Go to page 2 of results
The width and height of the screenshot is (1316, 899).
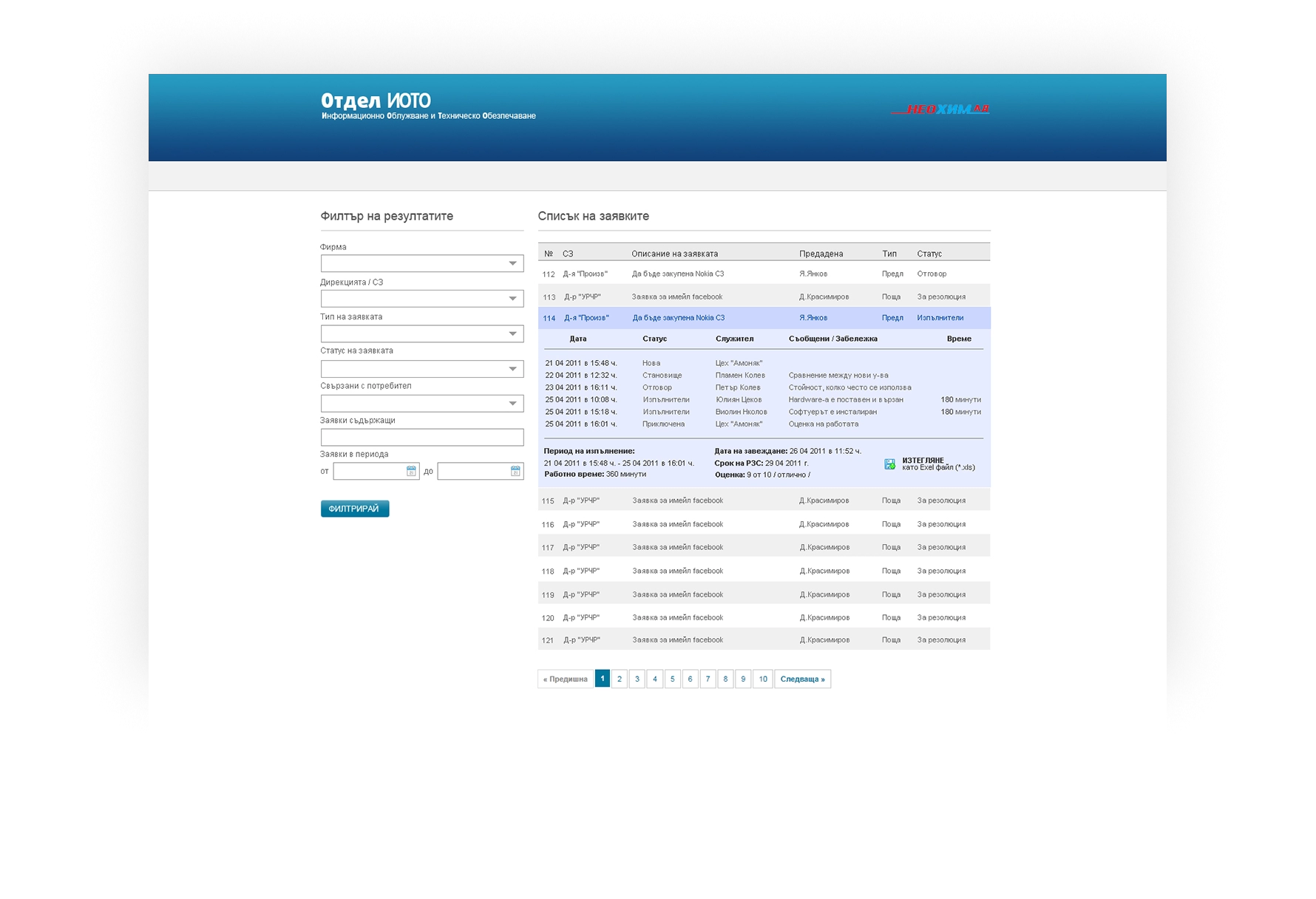tap(620, 679)
